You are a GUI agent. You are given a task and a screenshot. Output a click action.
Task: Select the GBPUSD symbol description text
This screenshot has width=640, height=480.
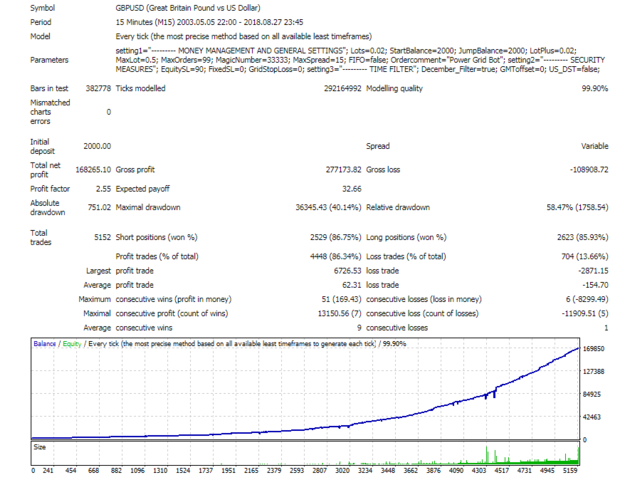pyautogui.click(x=188, y=8)
